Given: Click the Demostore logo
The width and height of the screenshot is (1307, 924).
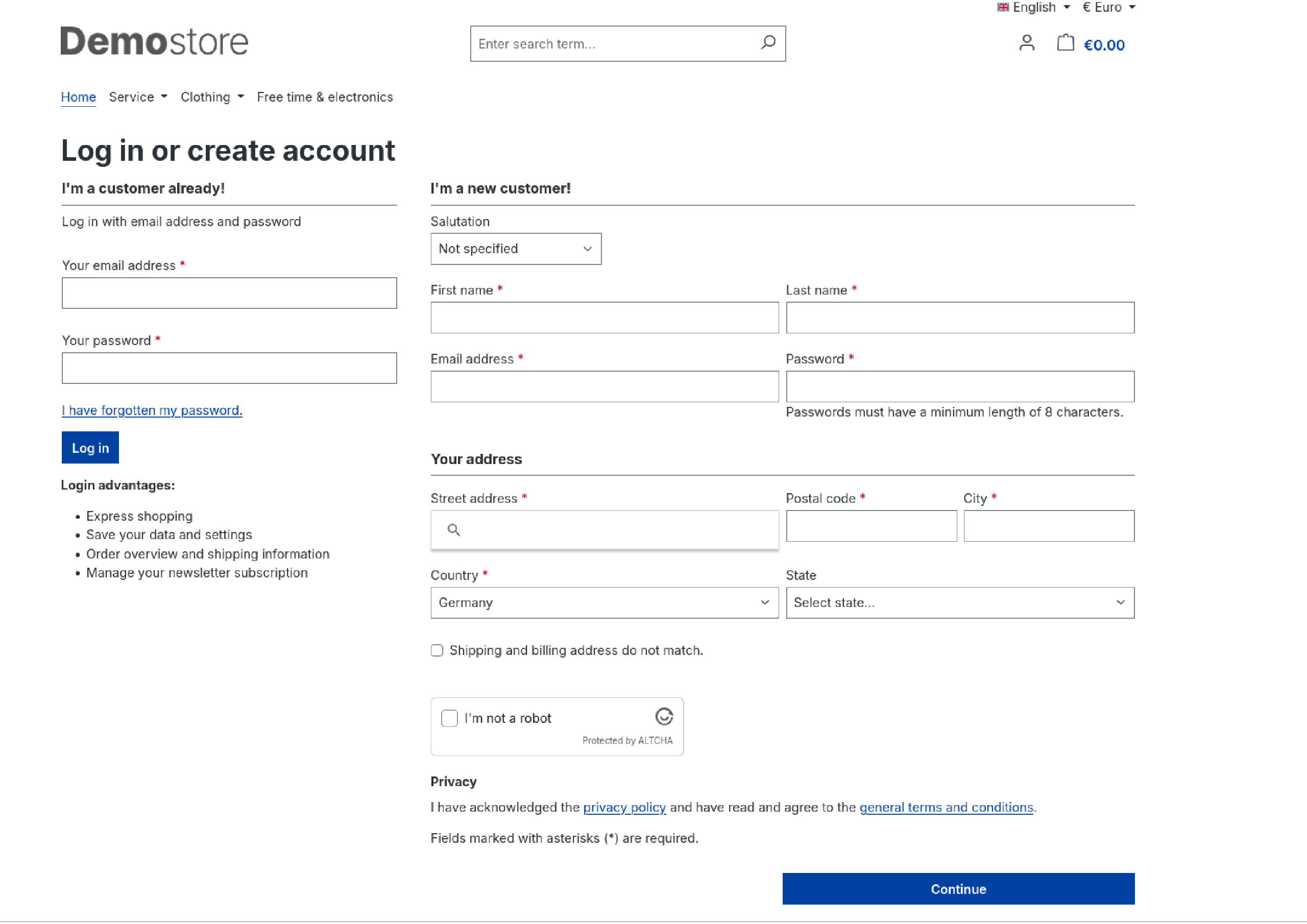Looking at the screenshot, I should pyautogui.click(x=154, y=41).
